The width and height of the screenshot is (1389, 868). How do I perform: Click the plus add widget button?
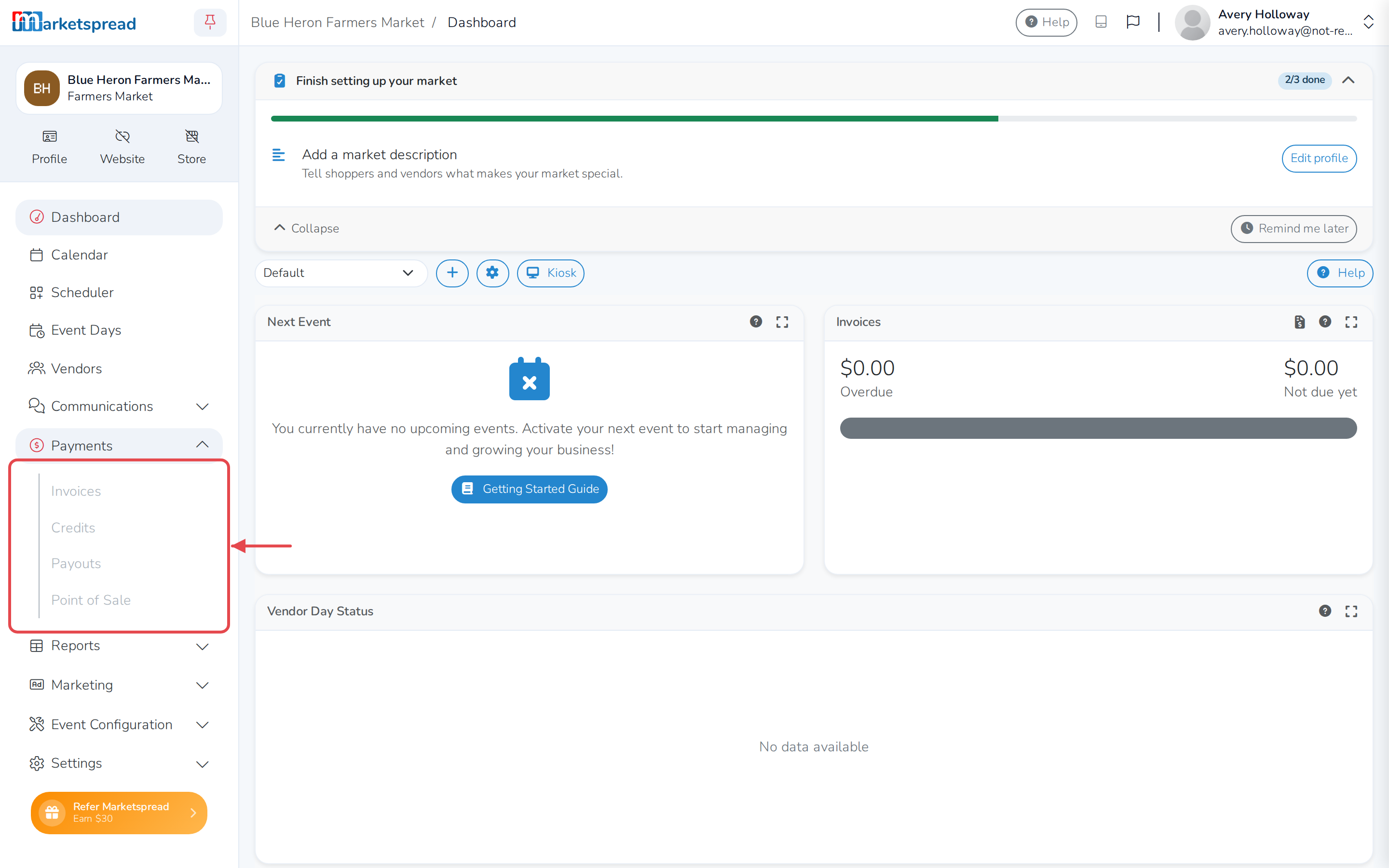tap(452, 272)
